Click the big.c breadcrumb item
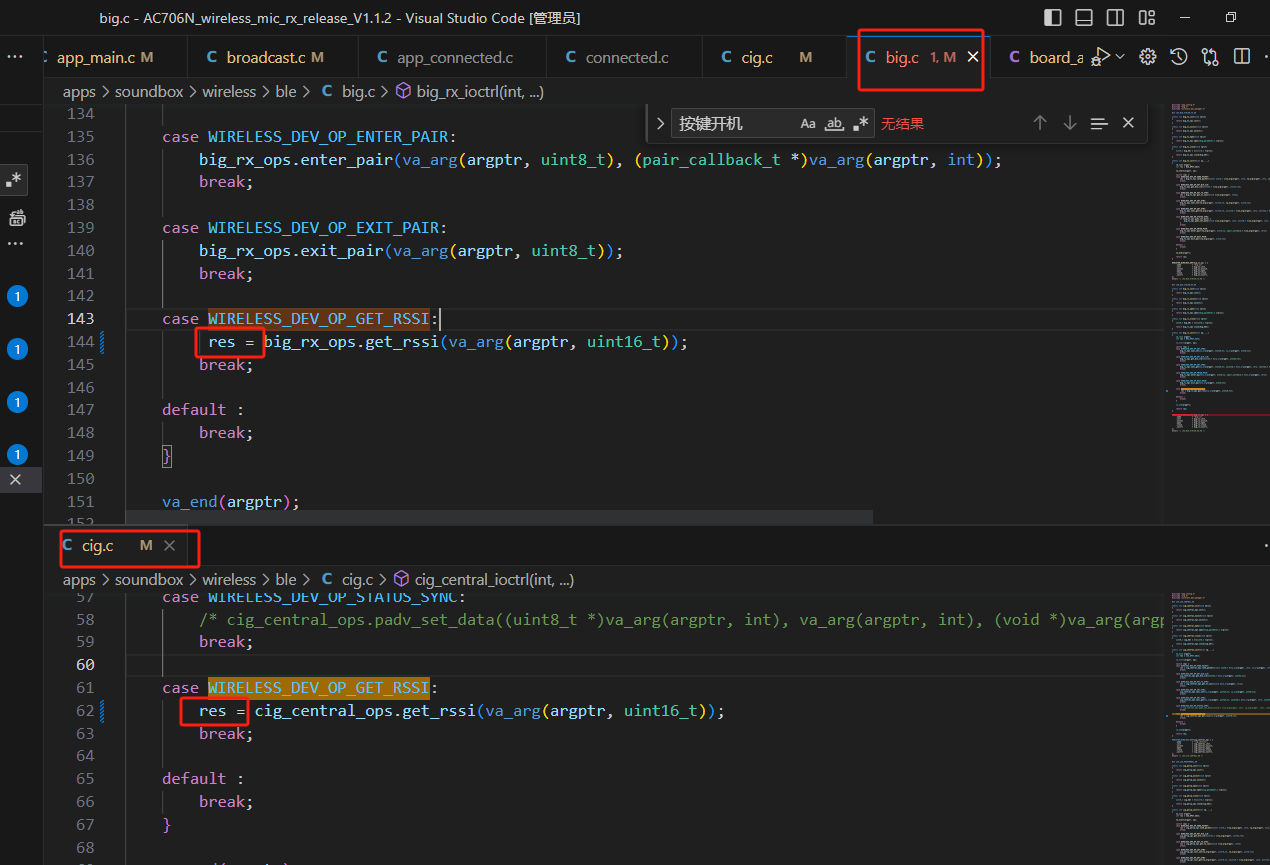Viewport: 1270px width, 865px height. [x=348, y=92]
